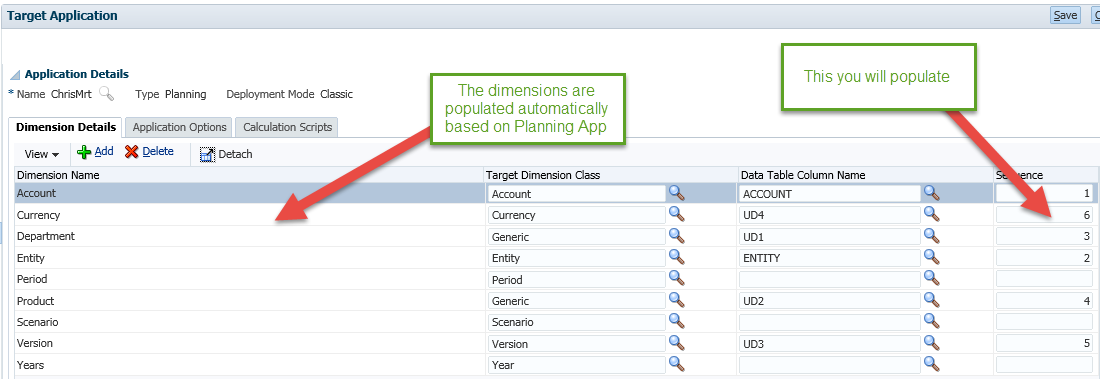The image size is (1100, 379).
Task: Click magnifier beside Entity target dimension class
Action: point(676,257)
